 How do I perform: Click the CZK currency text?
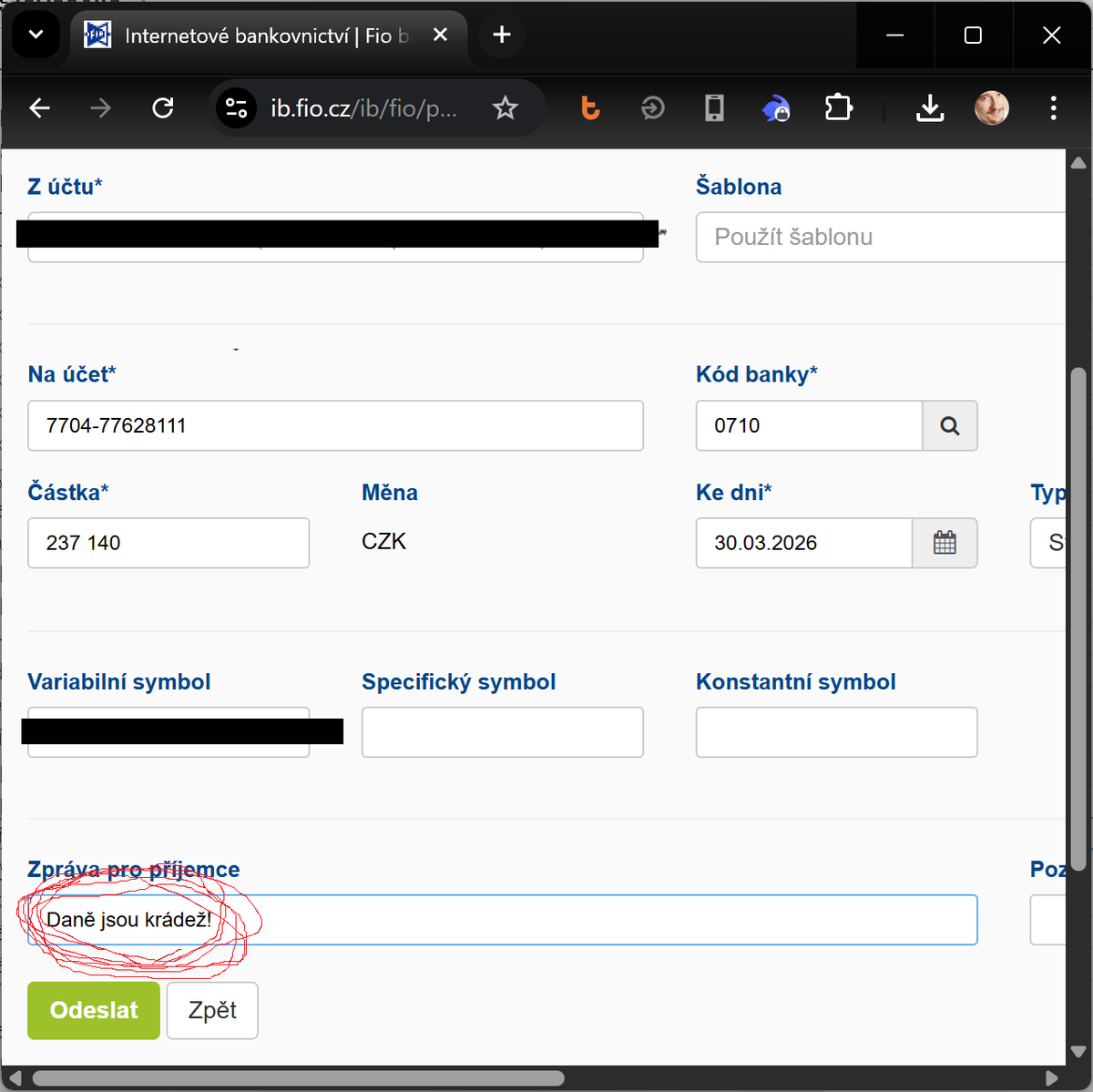pos(383,542)
